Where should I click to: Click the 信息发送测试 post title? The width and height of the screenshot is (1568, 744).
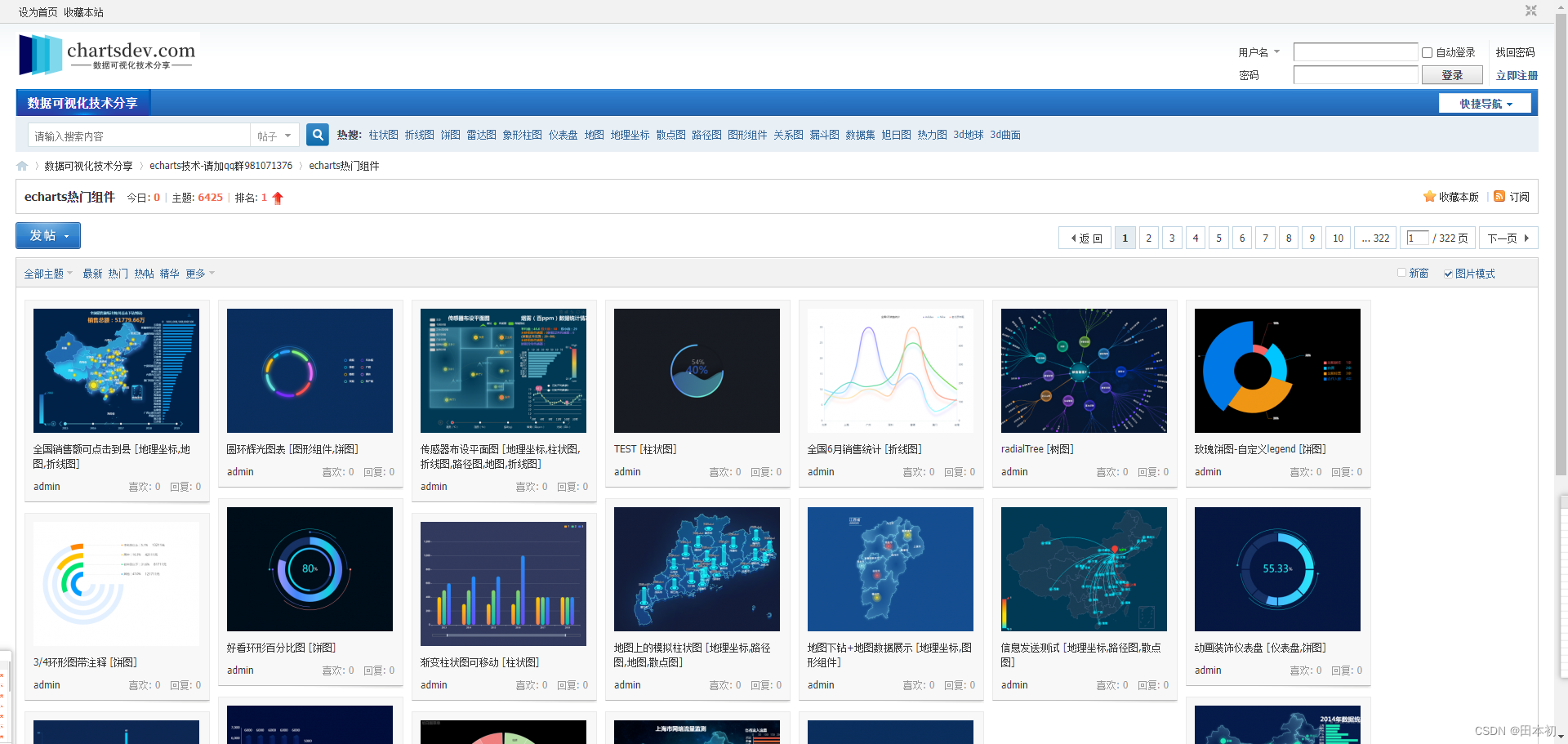(1080, 655)
